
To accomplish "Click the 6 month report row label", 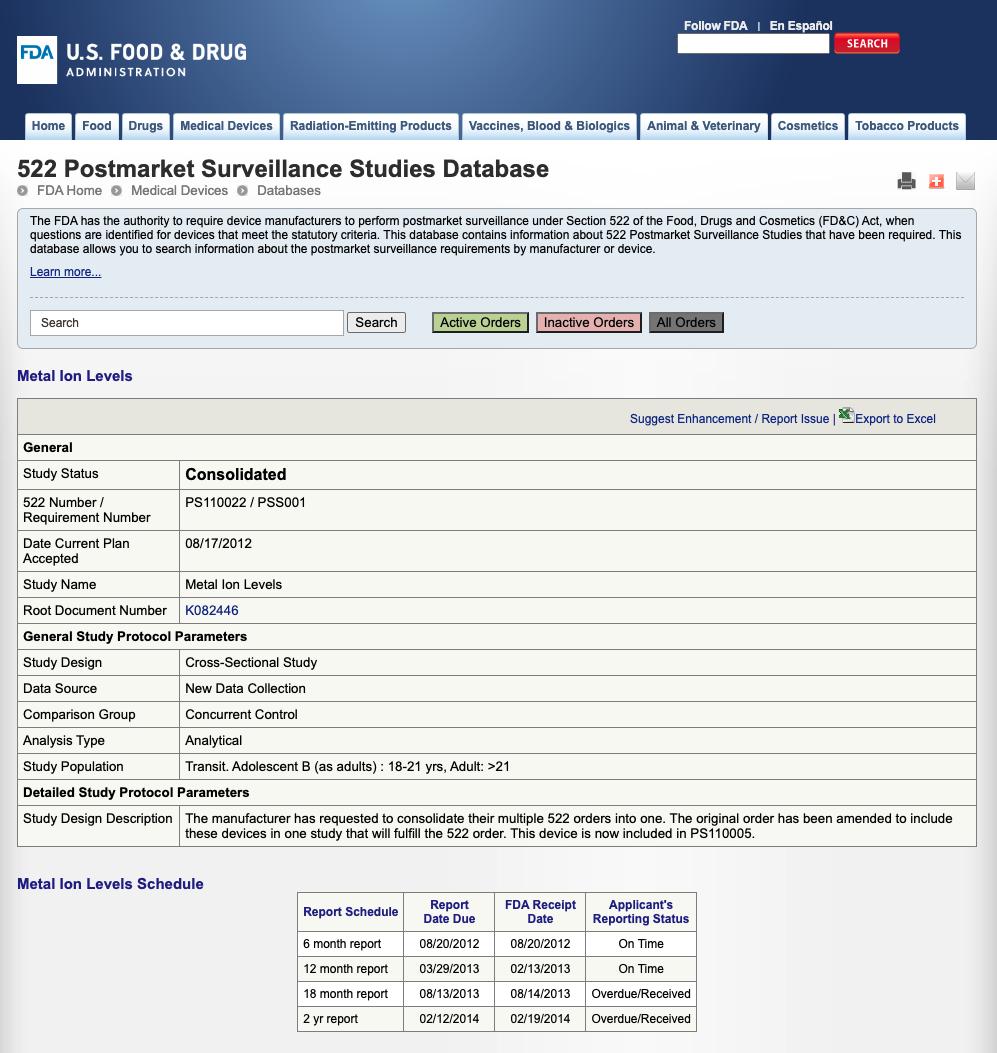I will click(342, 944).
